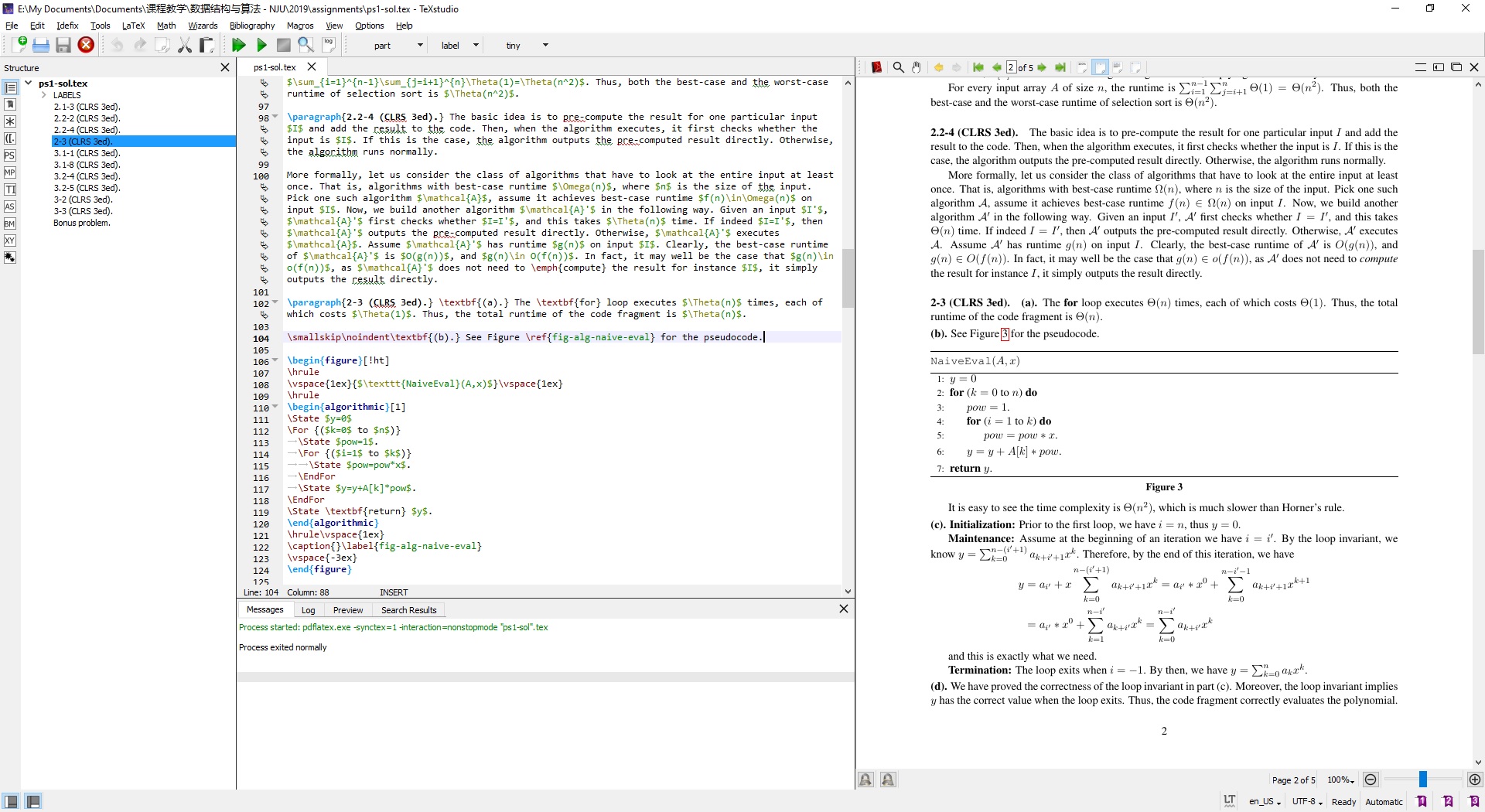Viewport: 1485px width, 812px height.
Task: Select the PS symbols sidebar panel
Action: [x=10, y=155]
